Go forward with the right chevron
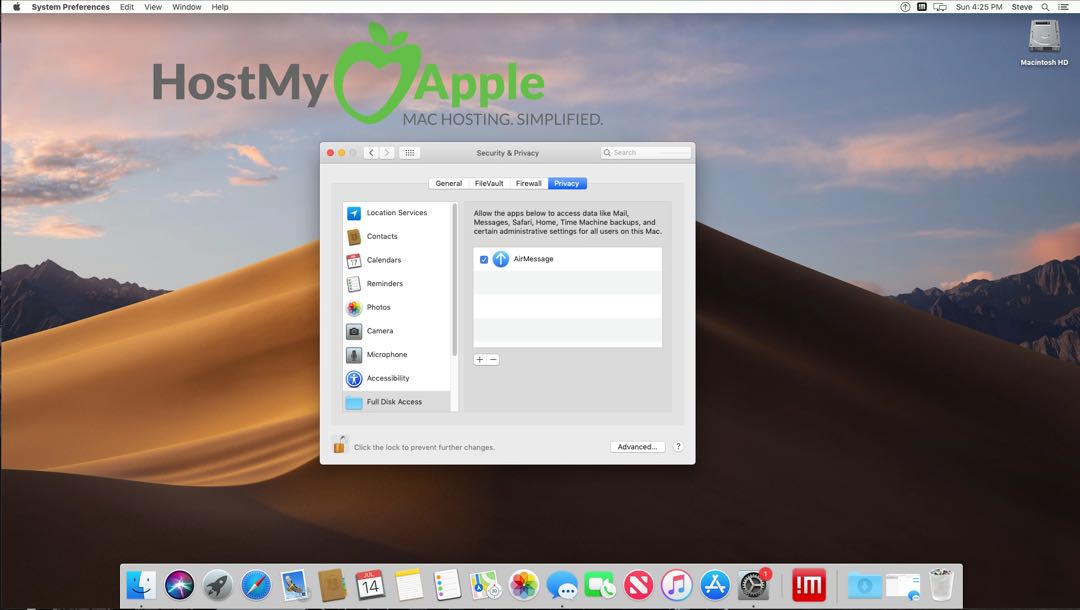 387,153
